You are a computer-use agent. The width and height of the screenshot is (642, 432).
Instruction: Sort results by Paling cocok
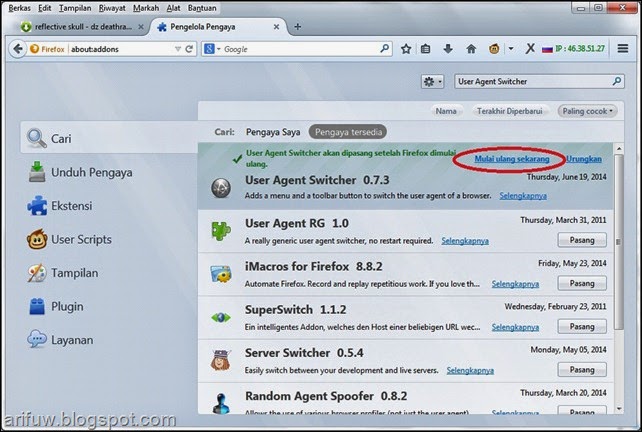(587, 111)
